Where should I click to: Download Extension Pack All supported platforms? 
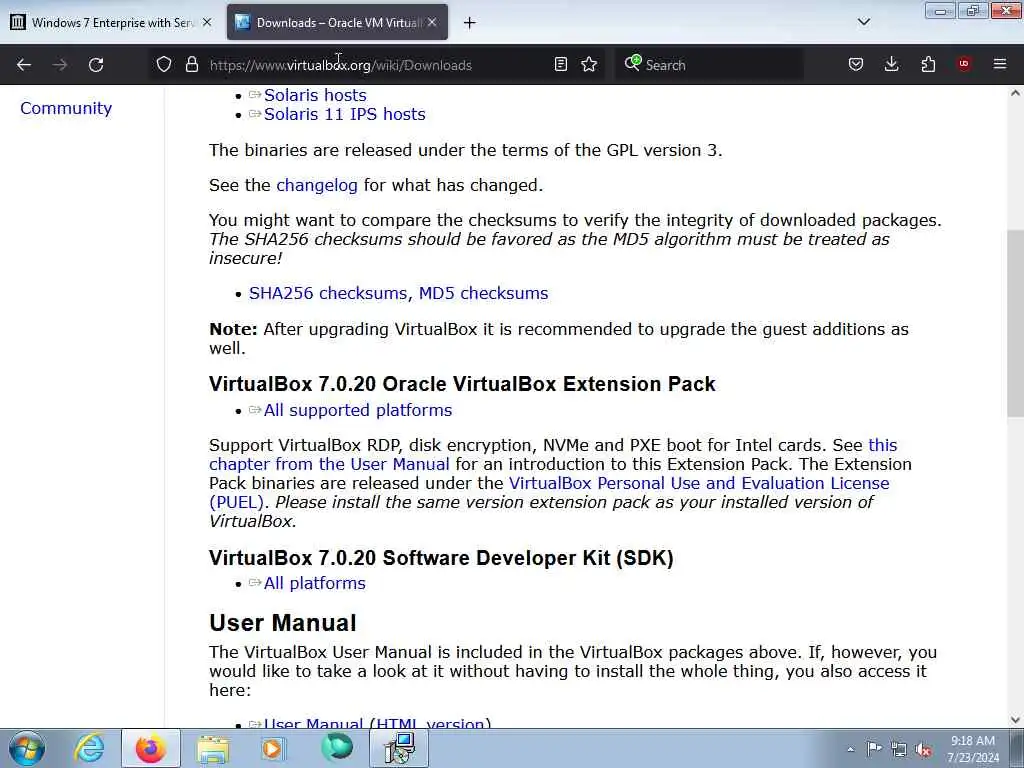358,410
